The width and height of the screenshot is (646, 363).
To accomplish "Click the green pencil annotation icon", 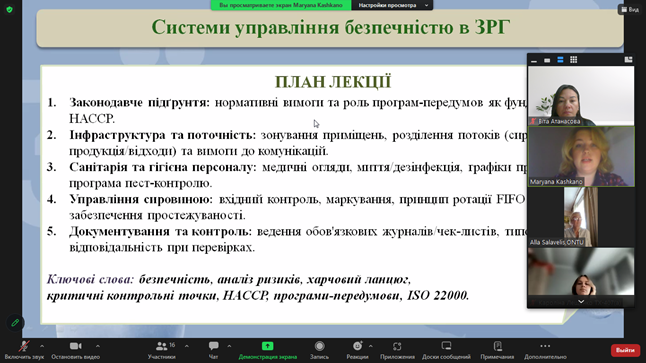I will [15, 323].
